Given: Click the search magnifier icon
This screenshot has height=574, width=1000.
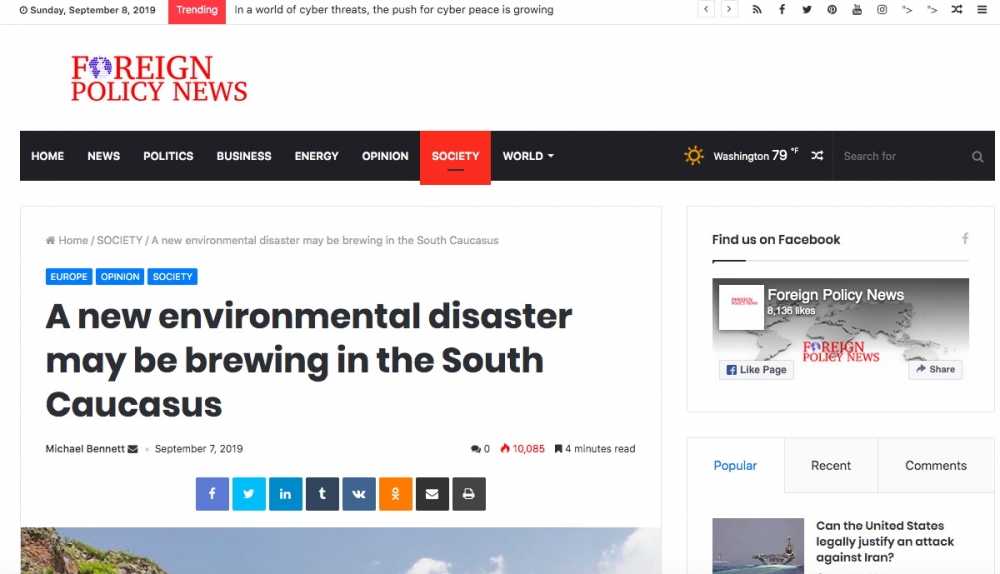Looking at the screenshot, I should [x=977, y=157].
